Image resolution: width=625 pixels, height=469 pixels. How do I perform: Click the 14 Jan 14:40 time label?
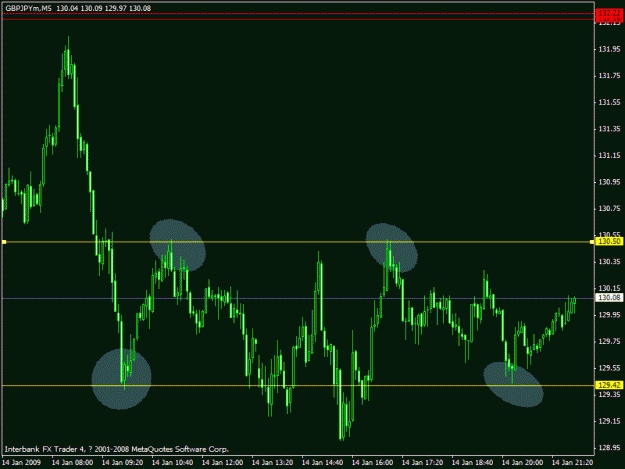click(x=322, y=463)
